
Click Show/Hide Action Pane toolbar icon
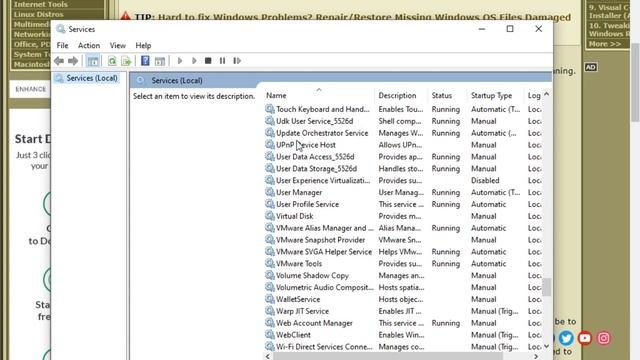[x=160, y=61]
